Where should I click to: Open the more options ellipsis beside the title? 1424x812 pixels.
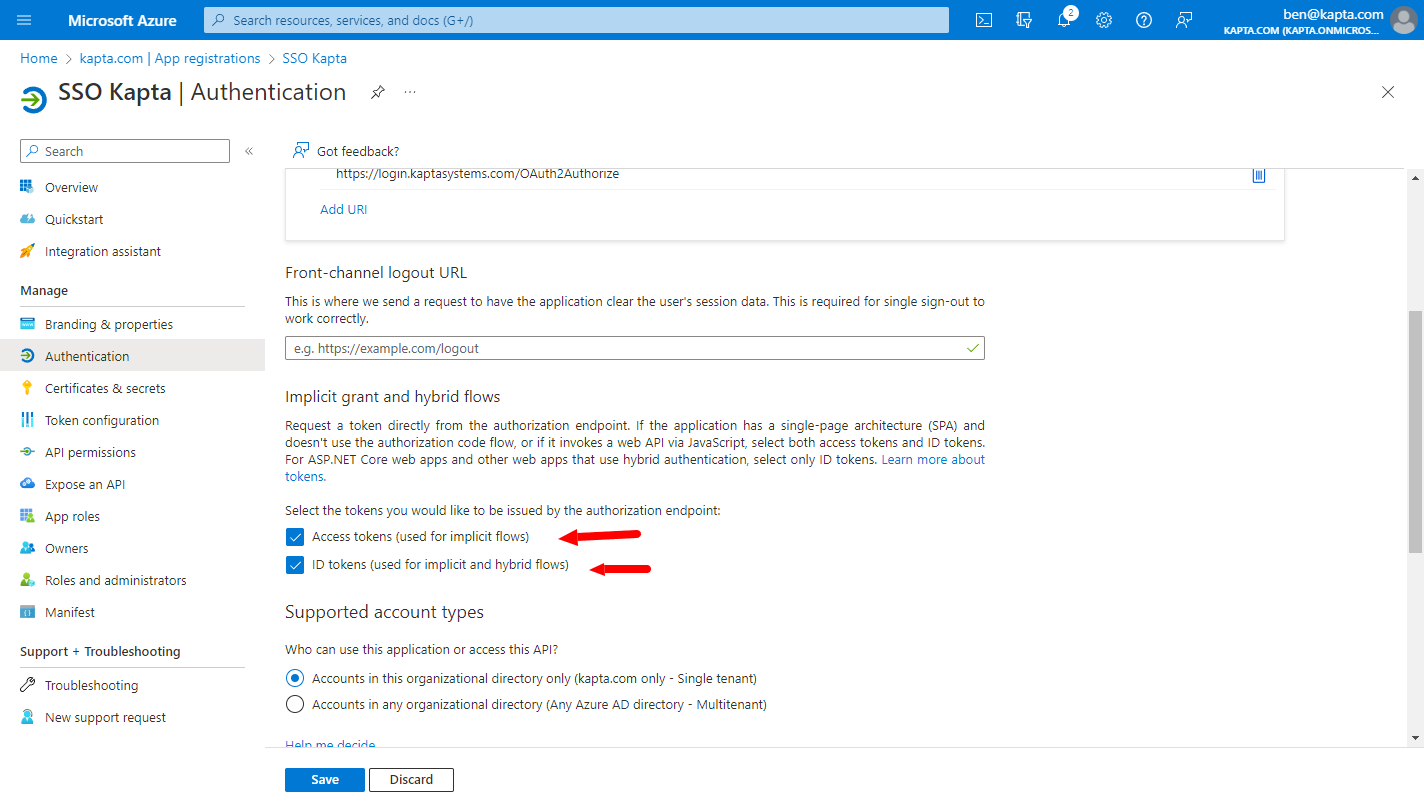pos(409,91)
